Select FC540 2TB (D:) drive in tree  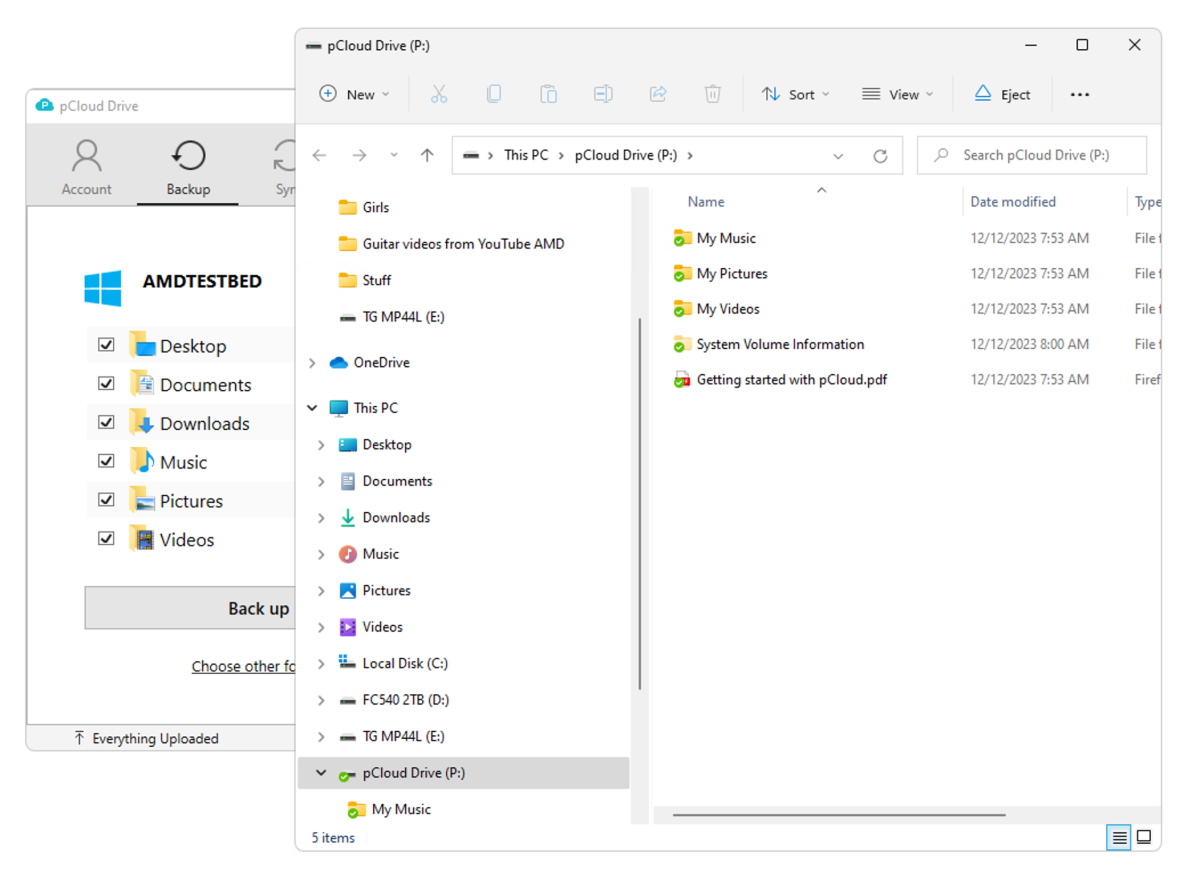point(405,700)
